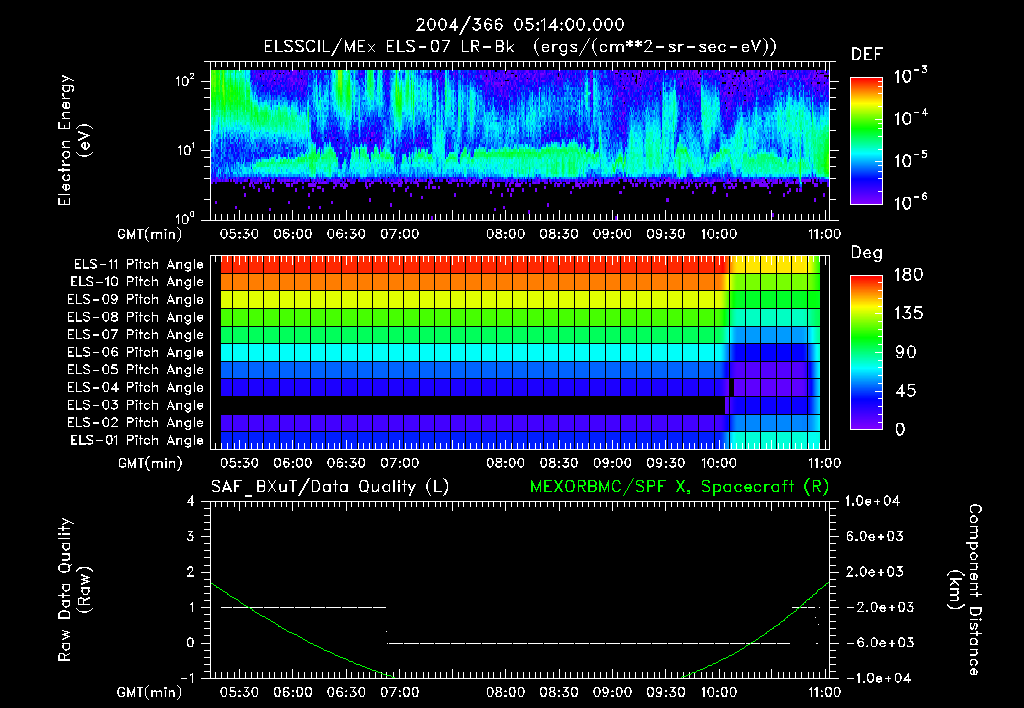The width and height of the screenshot is (1024, 708).
Task: Click the ELS-09 Pitch Angle row label
Action: [135, 300]
